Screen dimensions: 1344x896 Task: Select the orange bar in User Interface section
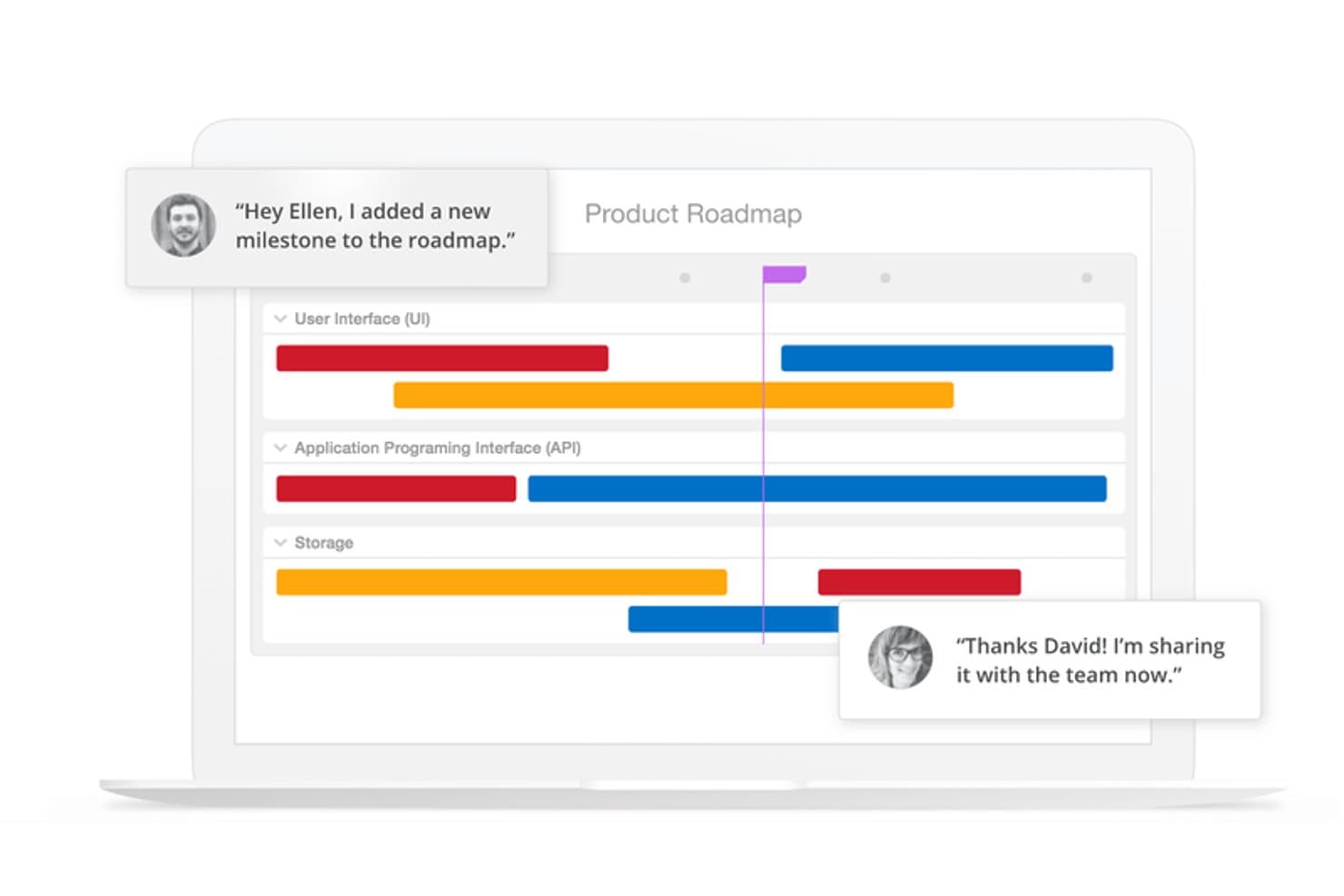click(674, 395)
